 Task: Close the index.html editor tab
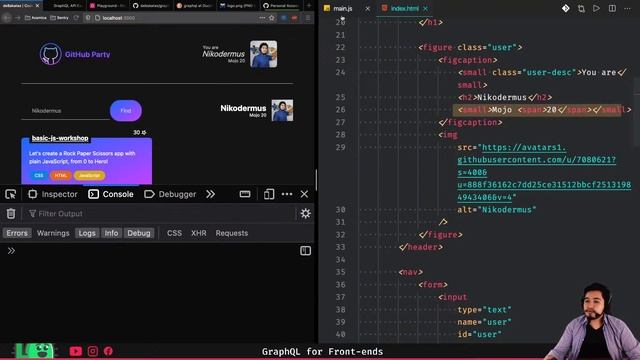click(426, 8)
